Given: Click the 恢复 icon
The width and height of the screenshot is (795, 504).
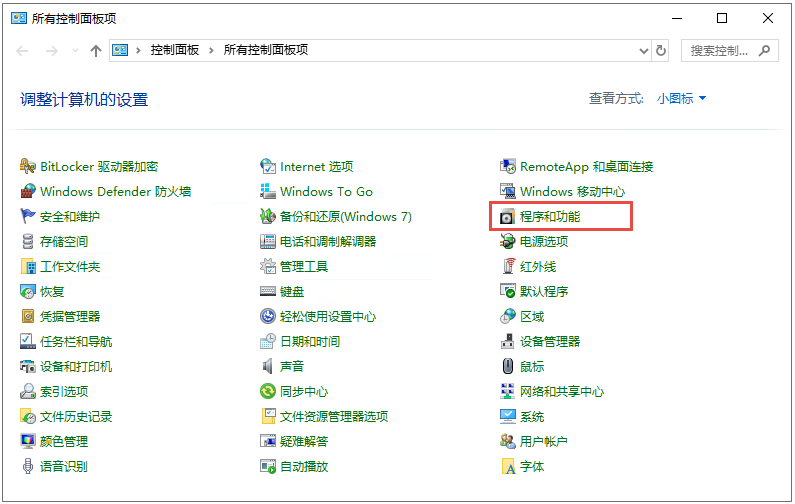Looking at the screenshot, I should click(27, 292).
